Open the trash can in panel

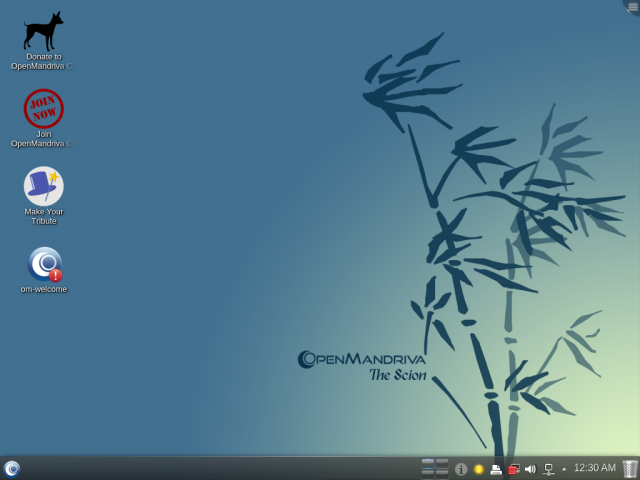click(x=630, y=469)
